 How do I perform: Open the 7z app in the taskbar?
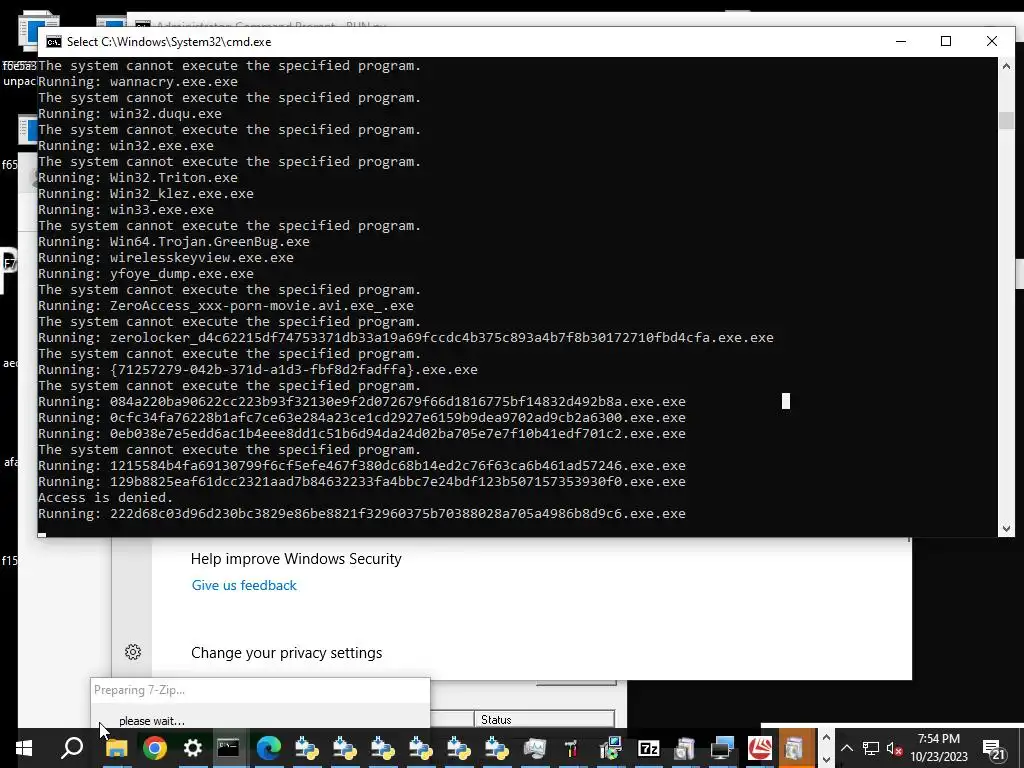pyautogui.click(x=648, y=748)
